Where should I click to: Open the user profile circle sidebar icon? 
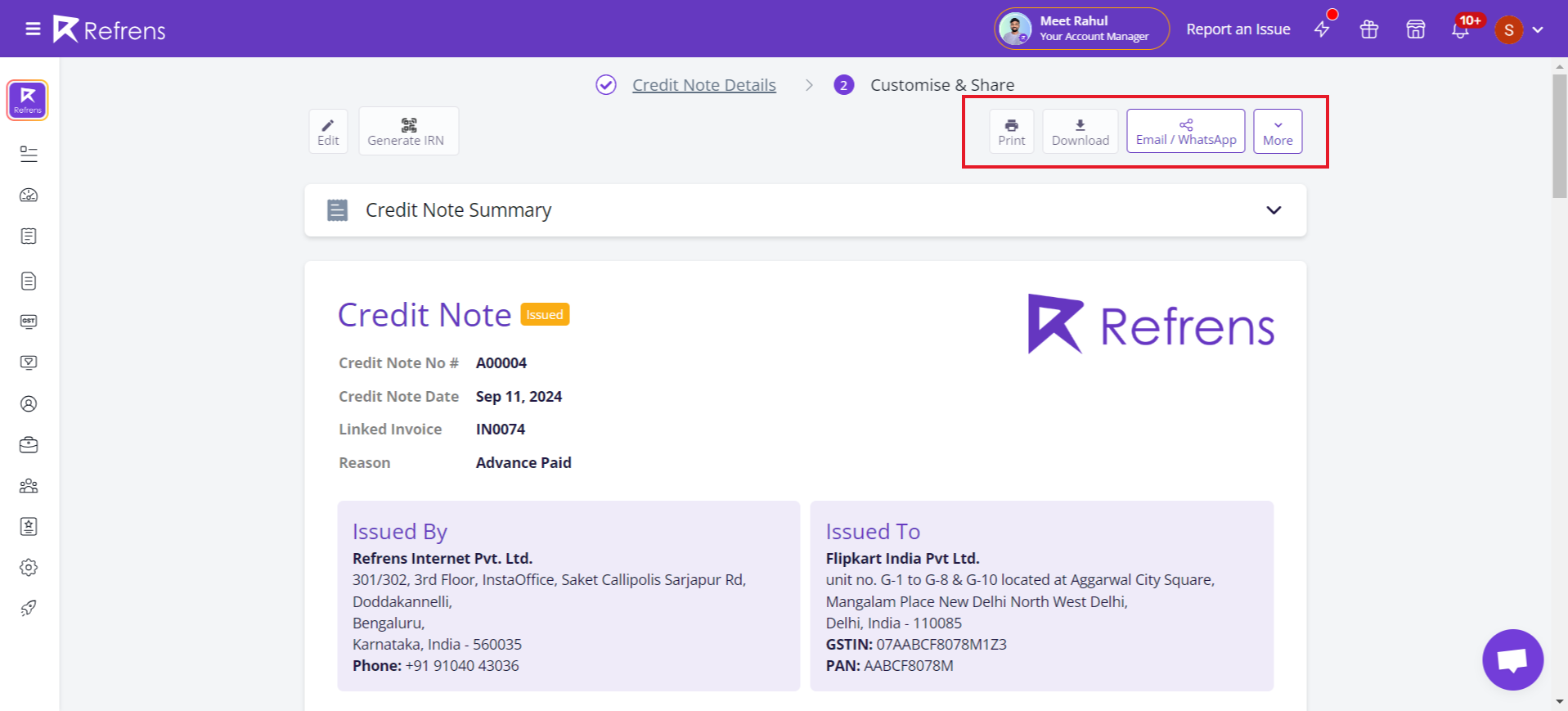pyautogui.click(x=29, y=404)
